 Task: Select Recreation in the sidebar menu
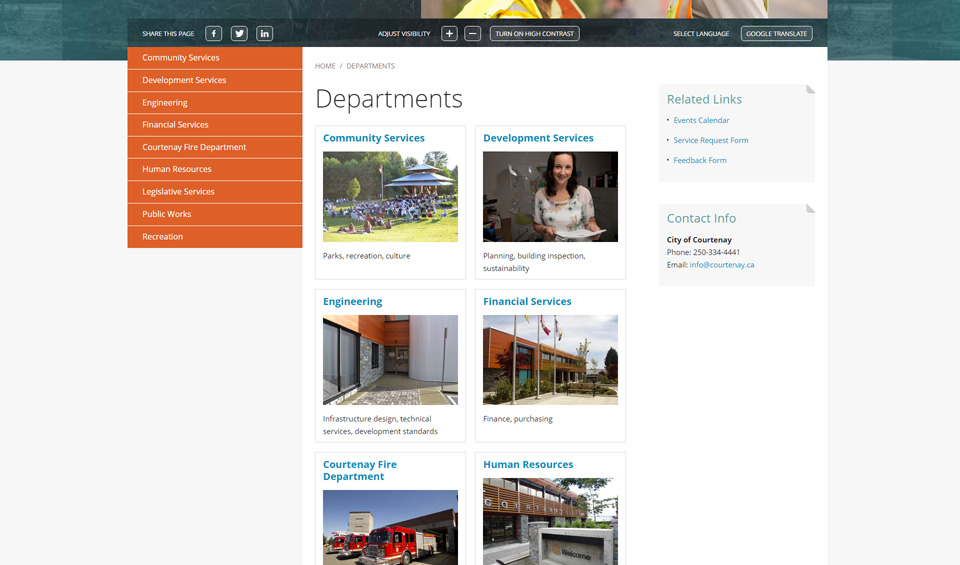(163, 237)
